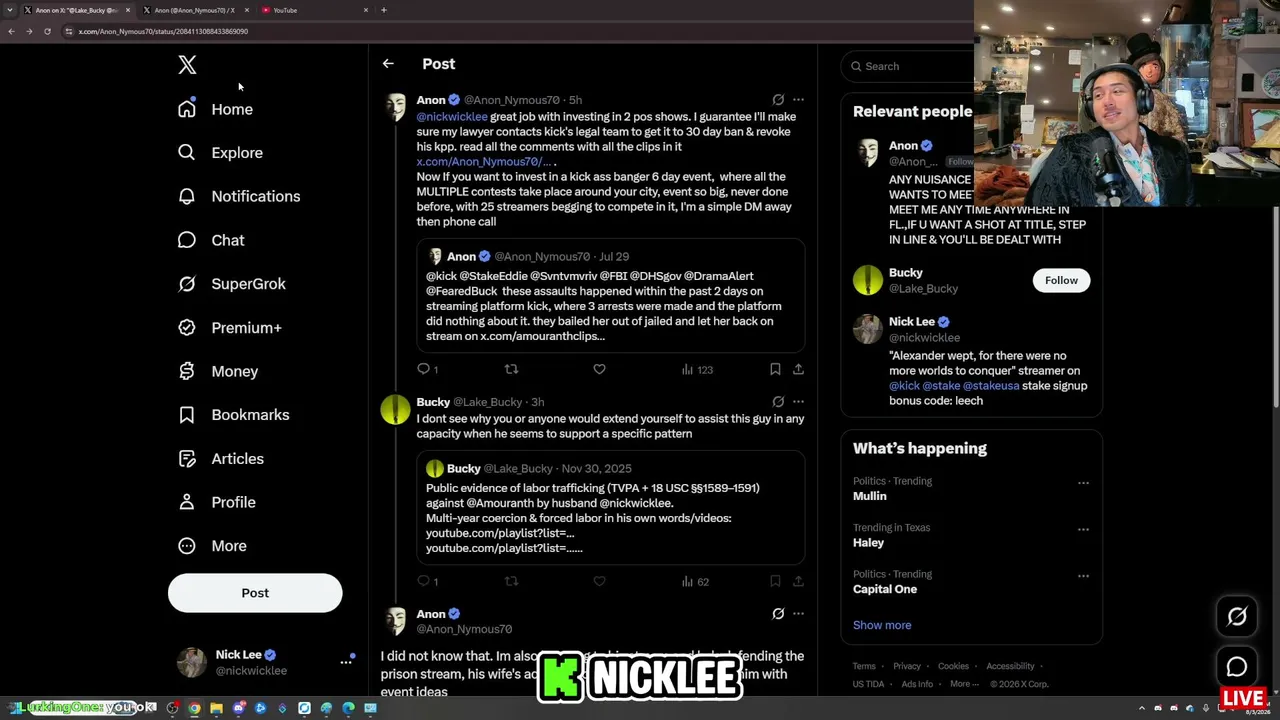Click the X logo in the sidebar
The height and width of the screenshot is (720, 1280).
187,65
